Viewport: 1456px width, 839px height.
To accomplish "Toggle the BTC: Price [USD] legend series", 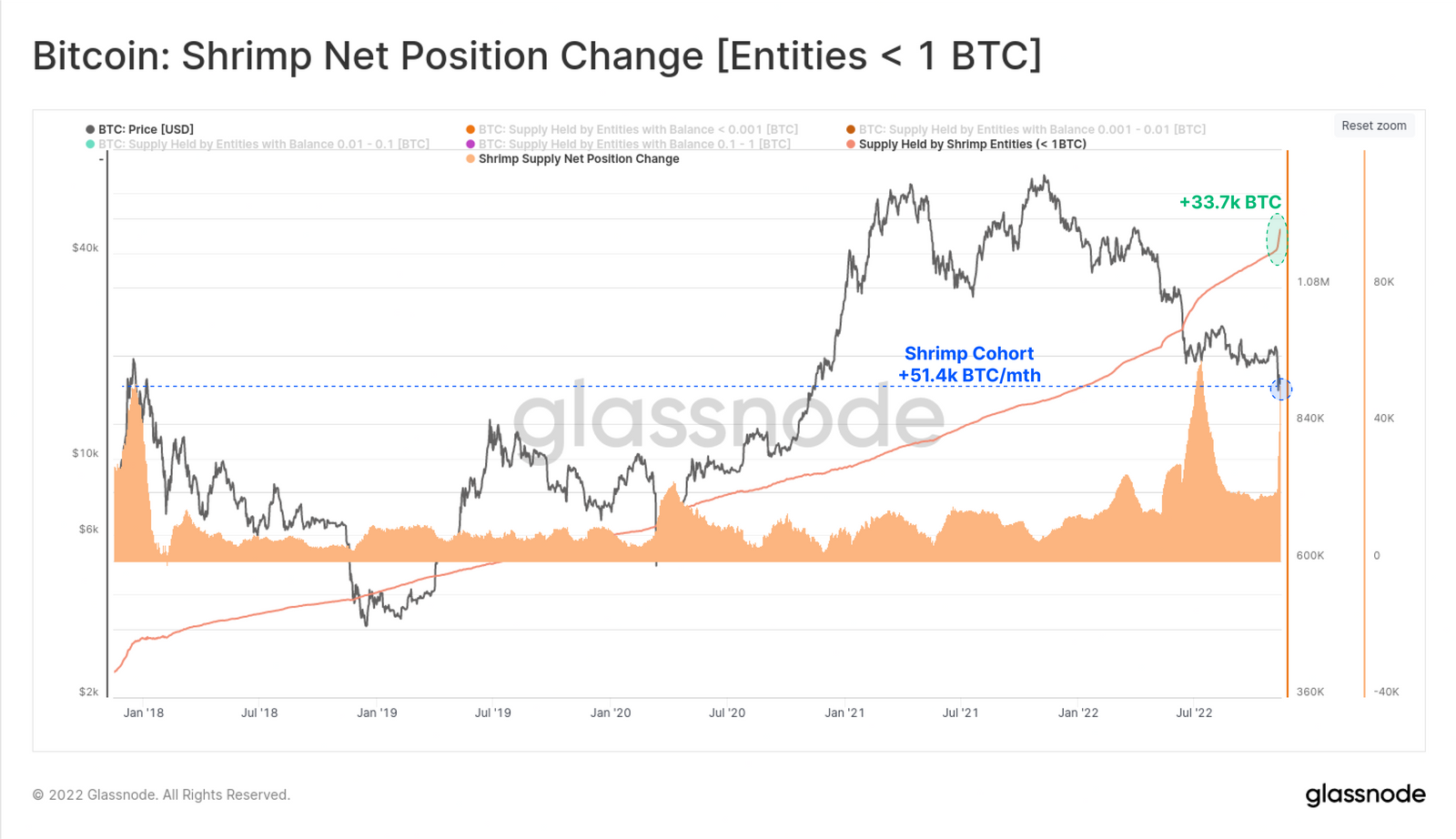I will [x=139, y=129].
